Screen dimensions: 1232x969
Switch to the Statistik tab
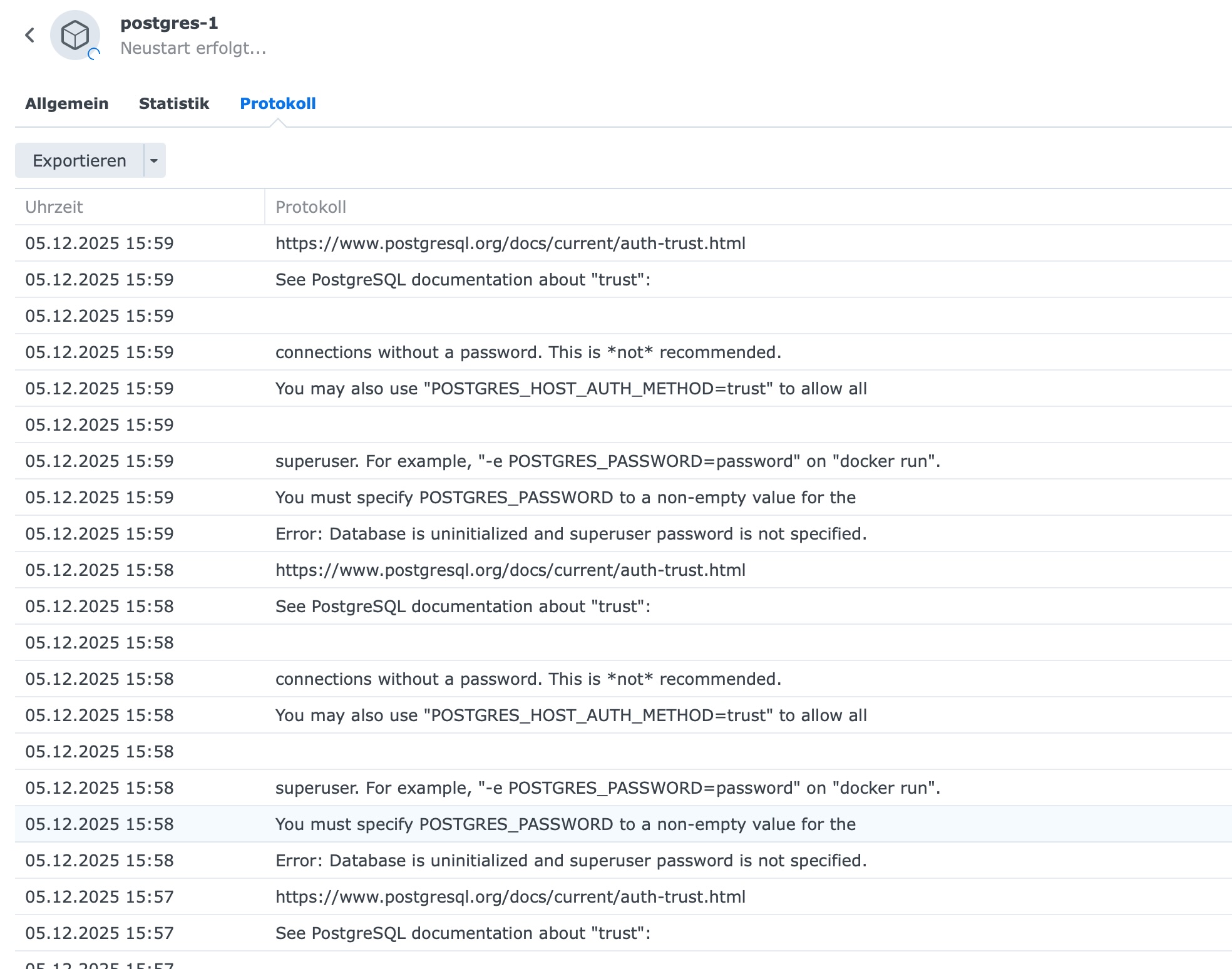(173, 103)
